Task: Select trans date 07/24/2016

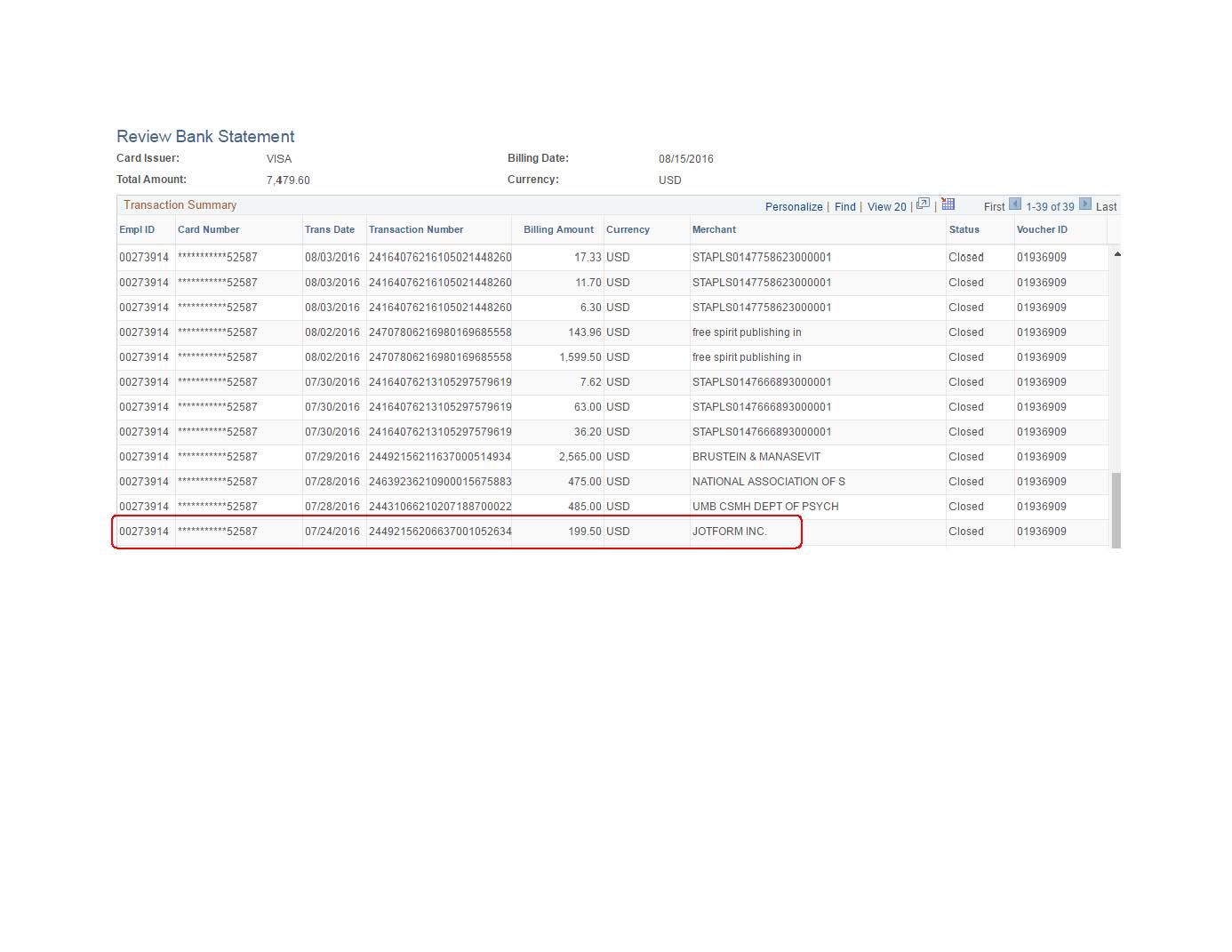Action: (x=332, y=531)
